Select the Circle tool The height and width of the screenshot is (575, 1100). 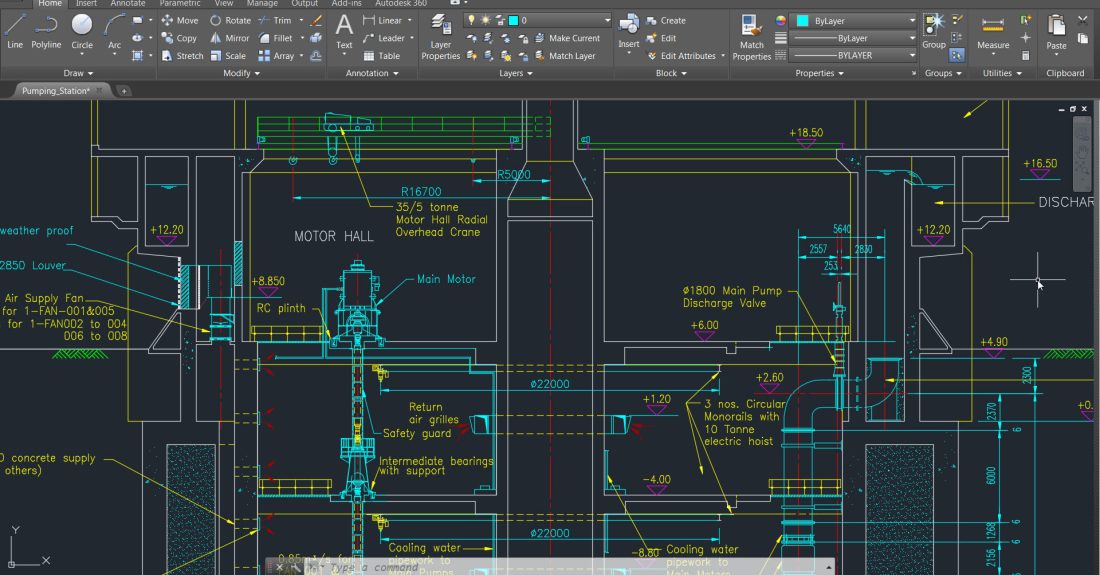[82, 32]
